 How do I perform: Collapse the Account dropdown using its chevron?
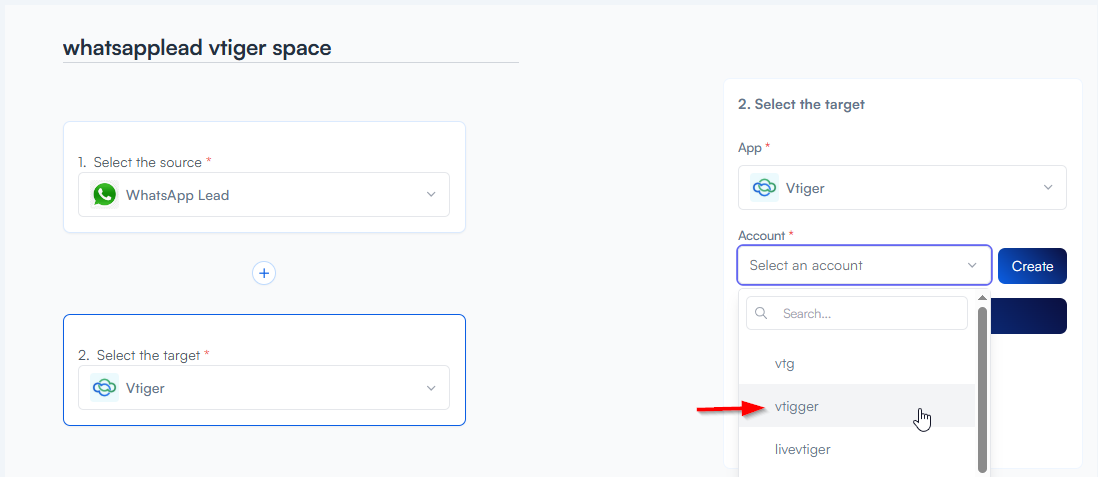click(x=972, y=266)
